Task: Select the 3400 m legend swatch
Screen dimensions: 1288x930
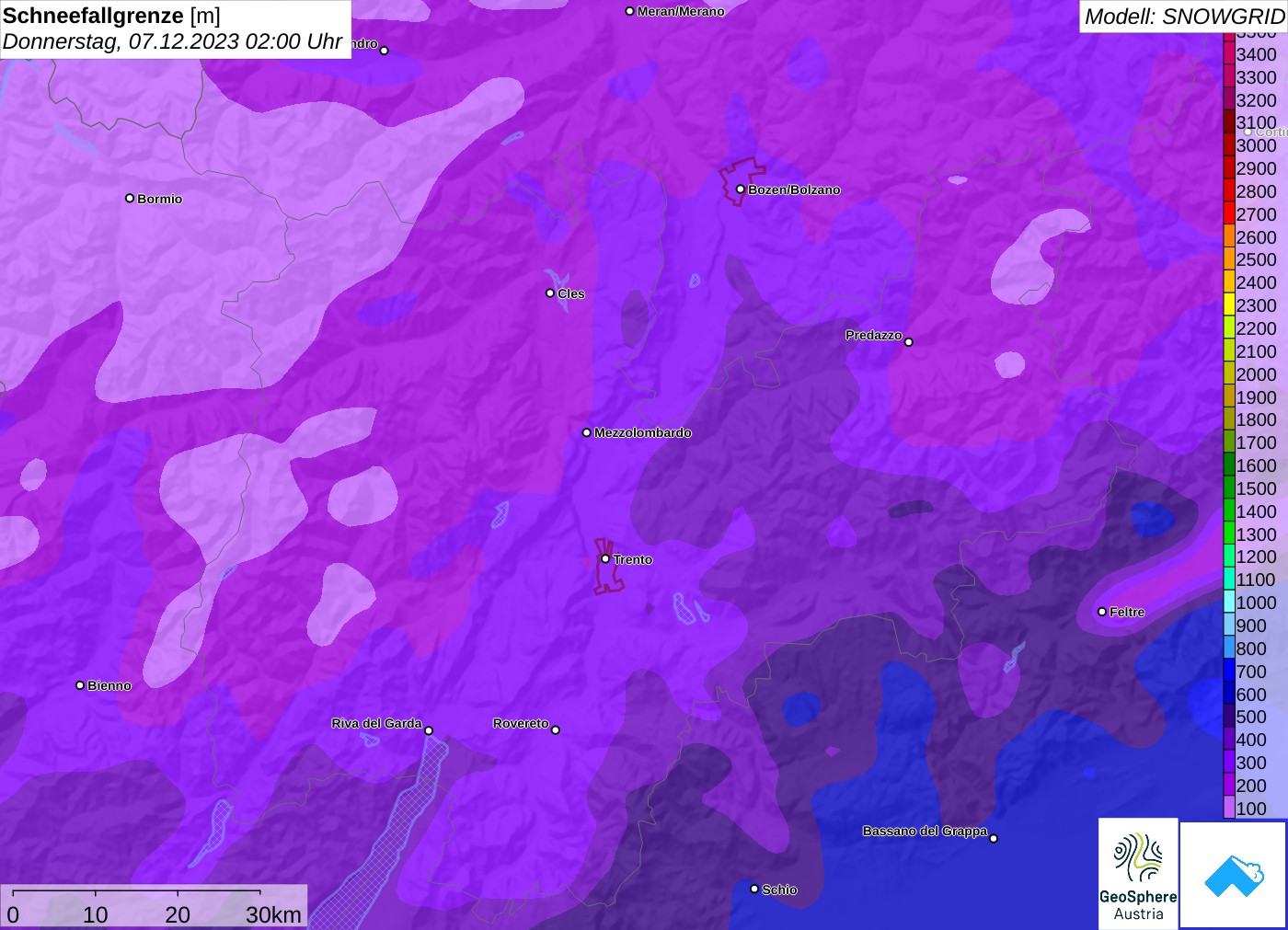Action: click(1229, 53)
